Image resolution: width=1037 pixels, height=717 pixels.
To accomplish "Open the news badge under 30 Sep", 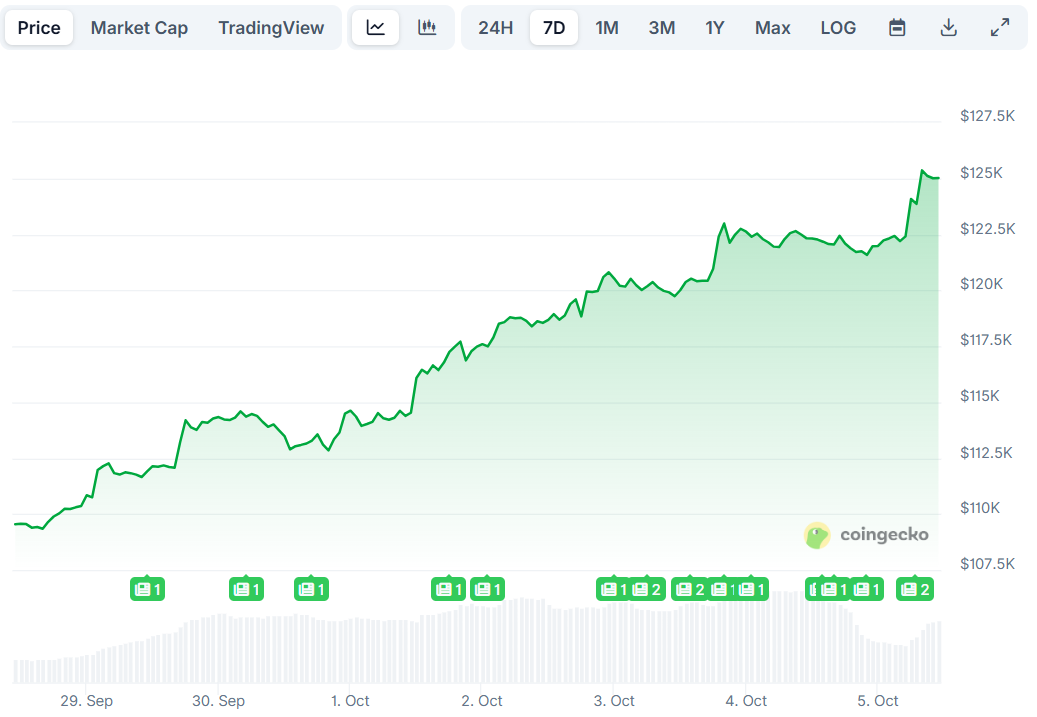I will (246, 589).
